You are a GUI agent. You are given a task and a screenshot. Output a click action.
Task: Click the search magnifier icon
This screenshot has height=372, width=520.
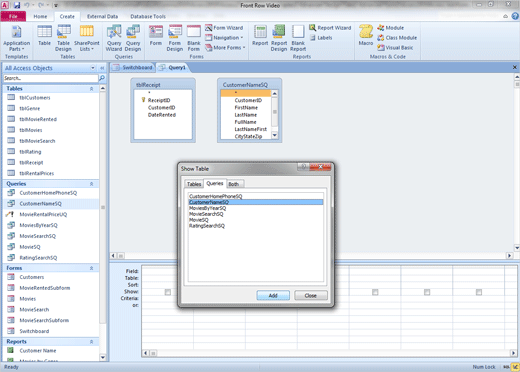[x=102, y=78]
